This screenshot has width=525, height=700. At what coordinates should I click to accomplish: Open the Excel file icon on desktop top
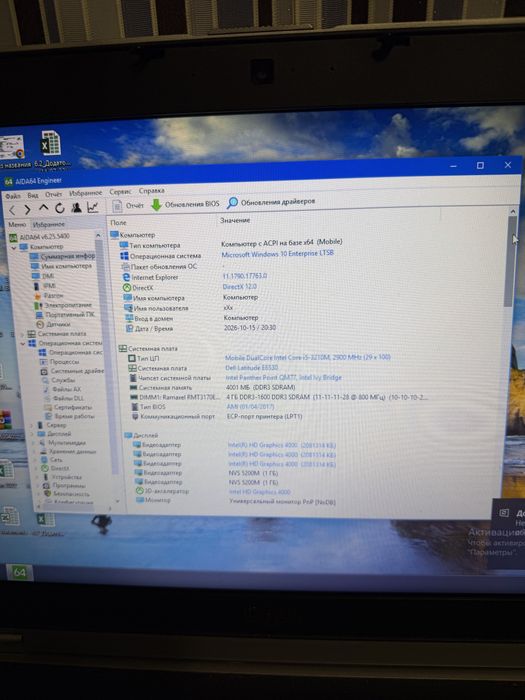(50, 143)
